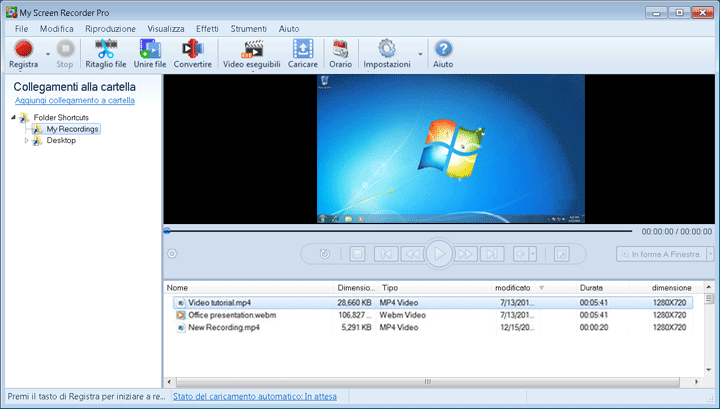Open the Effetti menu
The image size is (720, 409).
(207, 29)
